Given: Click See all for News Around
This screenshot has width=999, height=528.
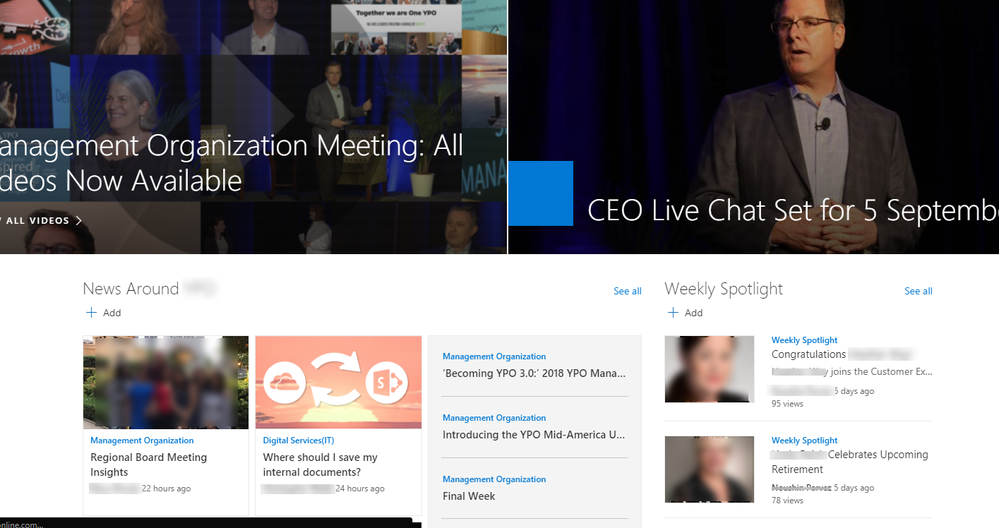Looking at the screenshot, I should point(627,291).
